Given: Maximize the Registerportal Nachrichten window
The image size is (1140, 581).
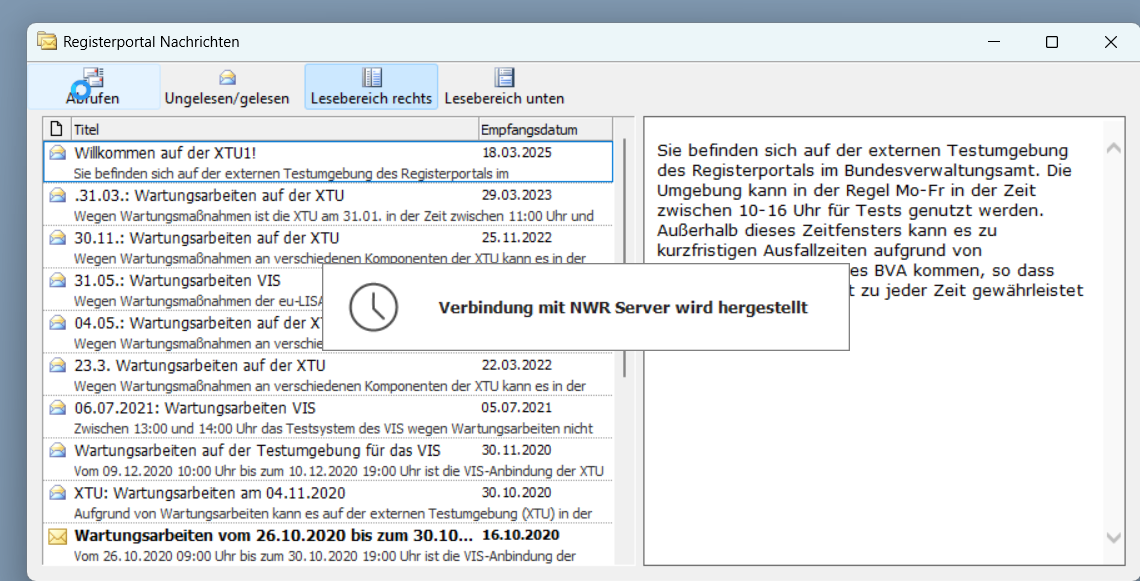Looking at the screenshot, I should coord(1051,42).
